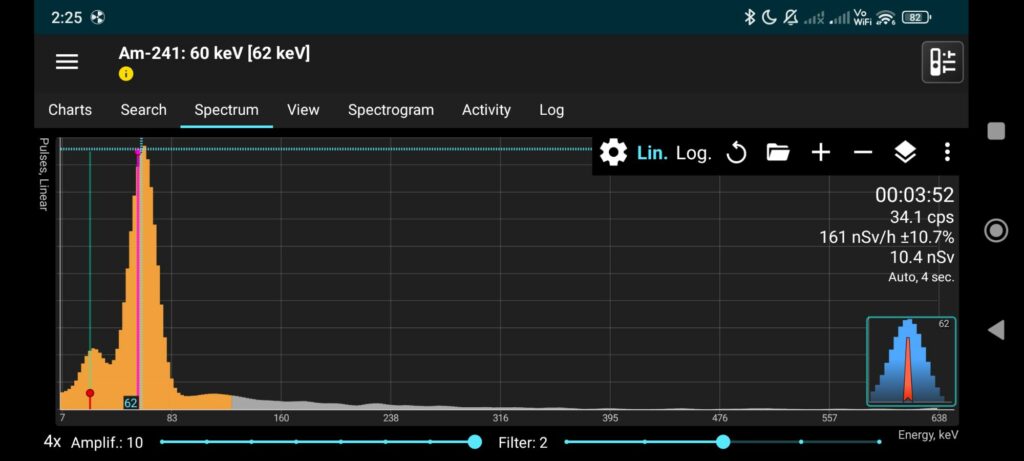Viewport: 1024px width, 461px height.
Task: Zoom out with the minus icon
Action: tap(863, 153)
